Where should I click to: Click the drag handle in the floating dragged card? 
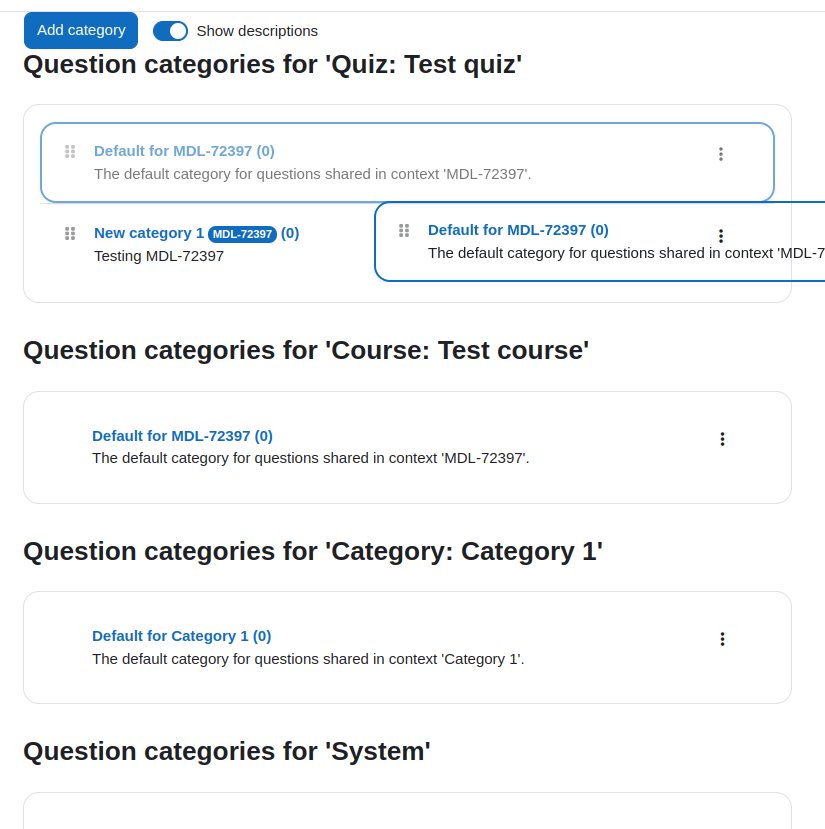click(x=404, y=231)
